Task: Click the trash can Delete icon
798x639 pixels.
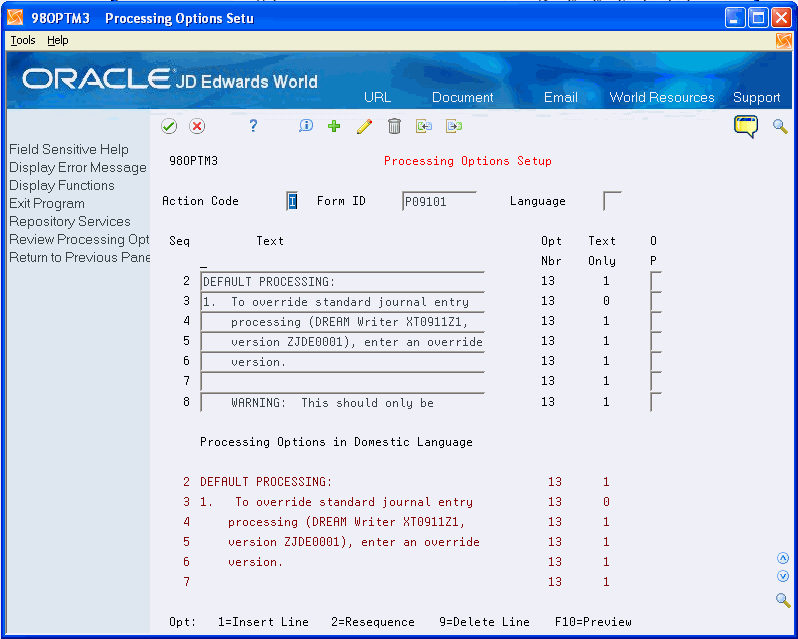Action: 394,126
